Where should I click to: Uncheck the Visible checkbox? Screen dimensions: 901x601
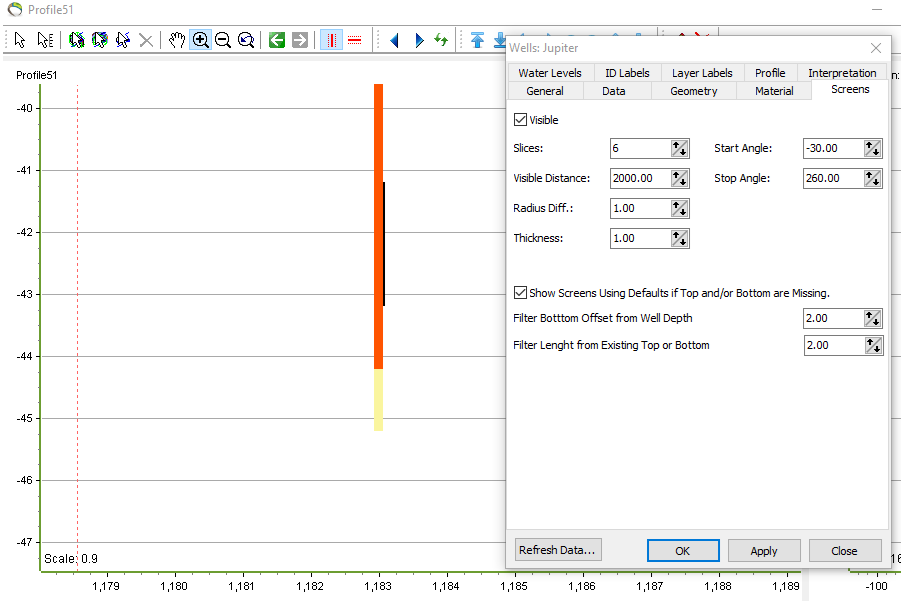click(520, 120)
